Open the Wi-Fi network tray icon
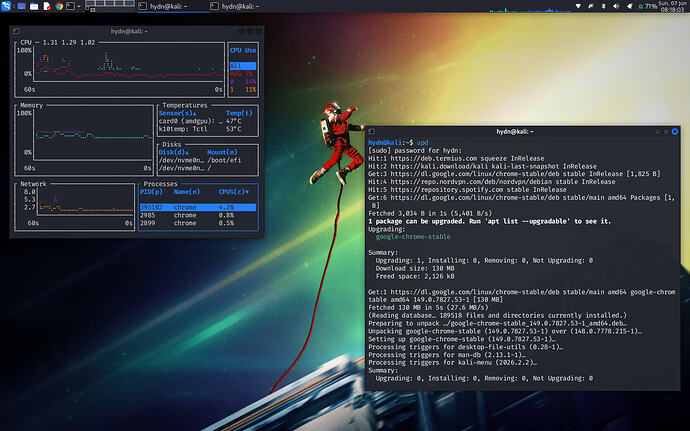Screen dimensions: 690x431 (x=578, y=6)
